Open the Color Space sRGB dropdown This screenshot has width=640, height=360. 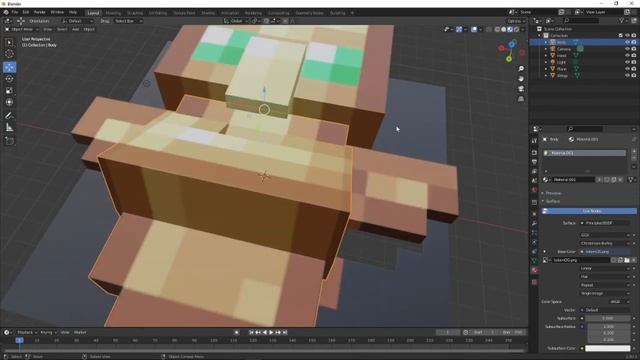620,302
